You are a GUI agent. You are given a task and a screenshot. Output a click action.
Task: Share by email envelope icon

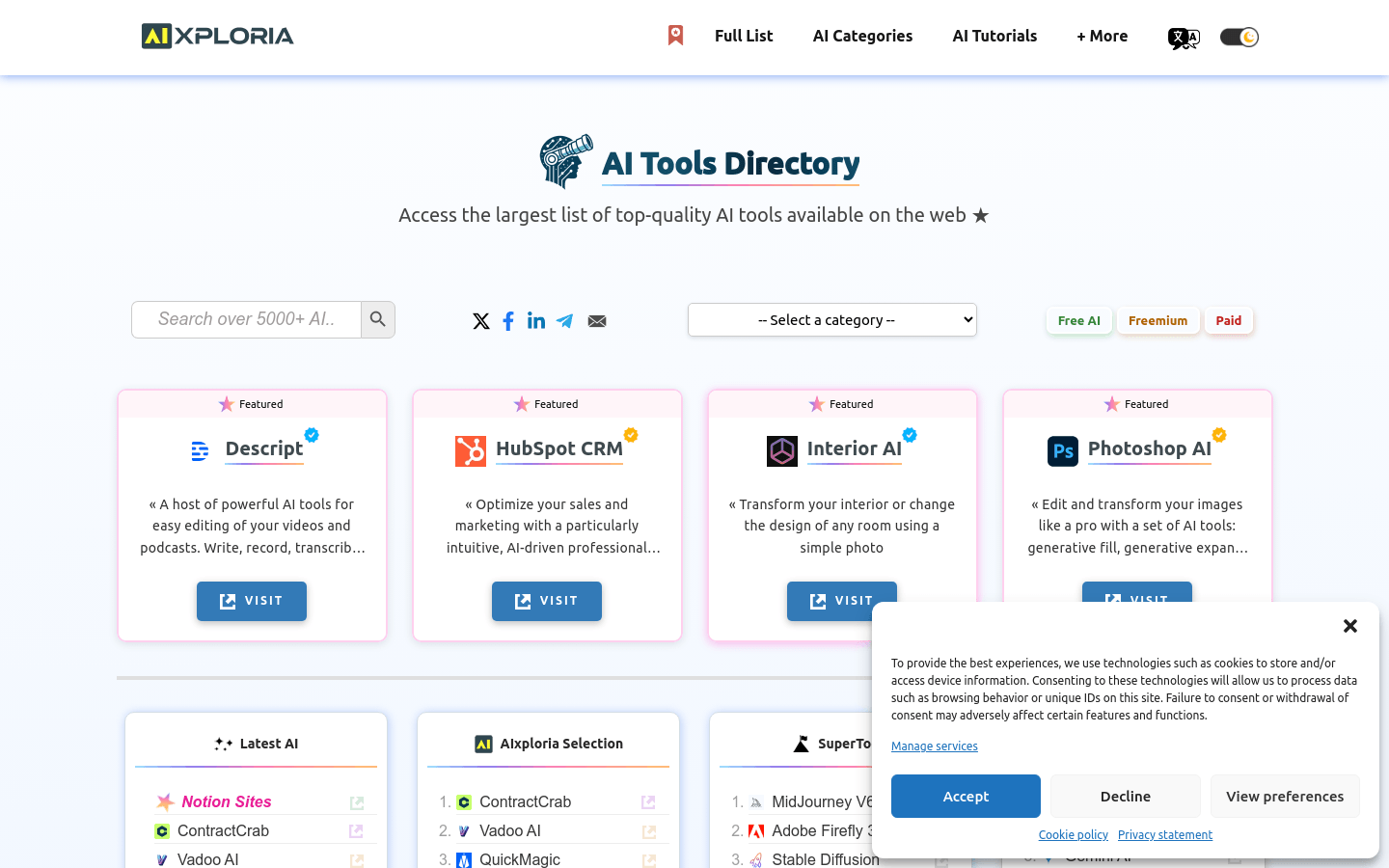597,321
